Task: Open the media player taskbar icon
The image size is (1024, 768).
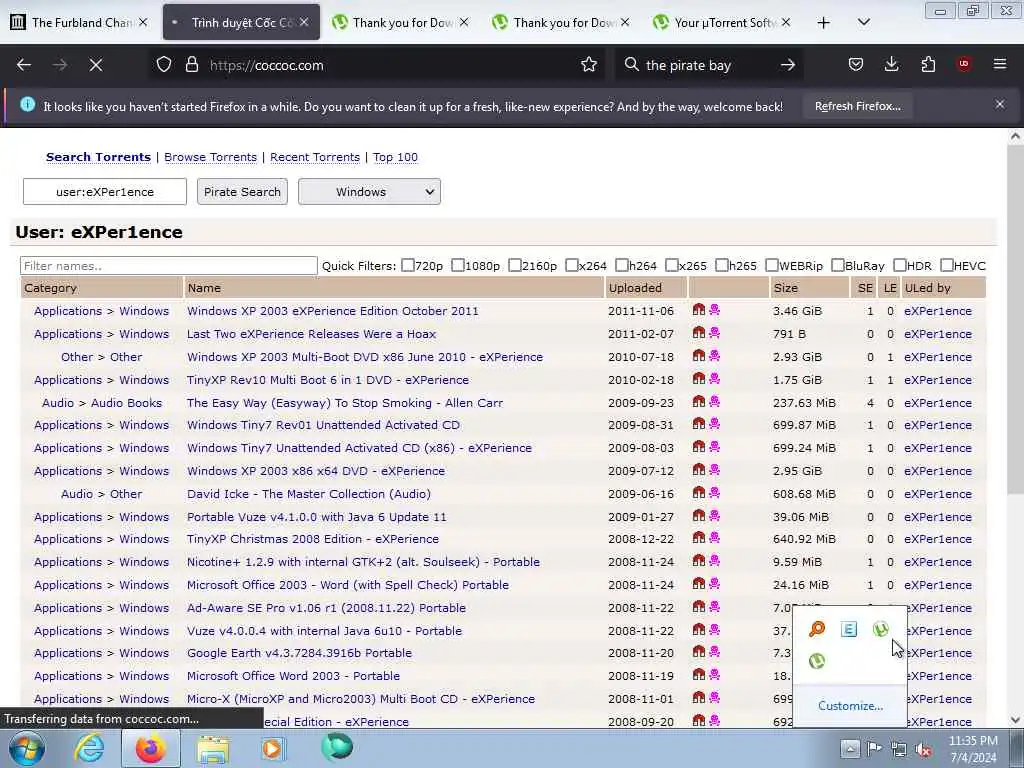Action: pyautogui.click(x=272, y=749)
